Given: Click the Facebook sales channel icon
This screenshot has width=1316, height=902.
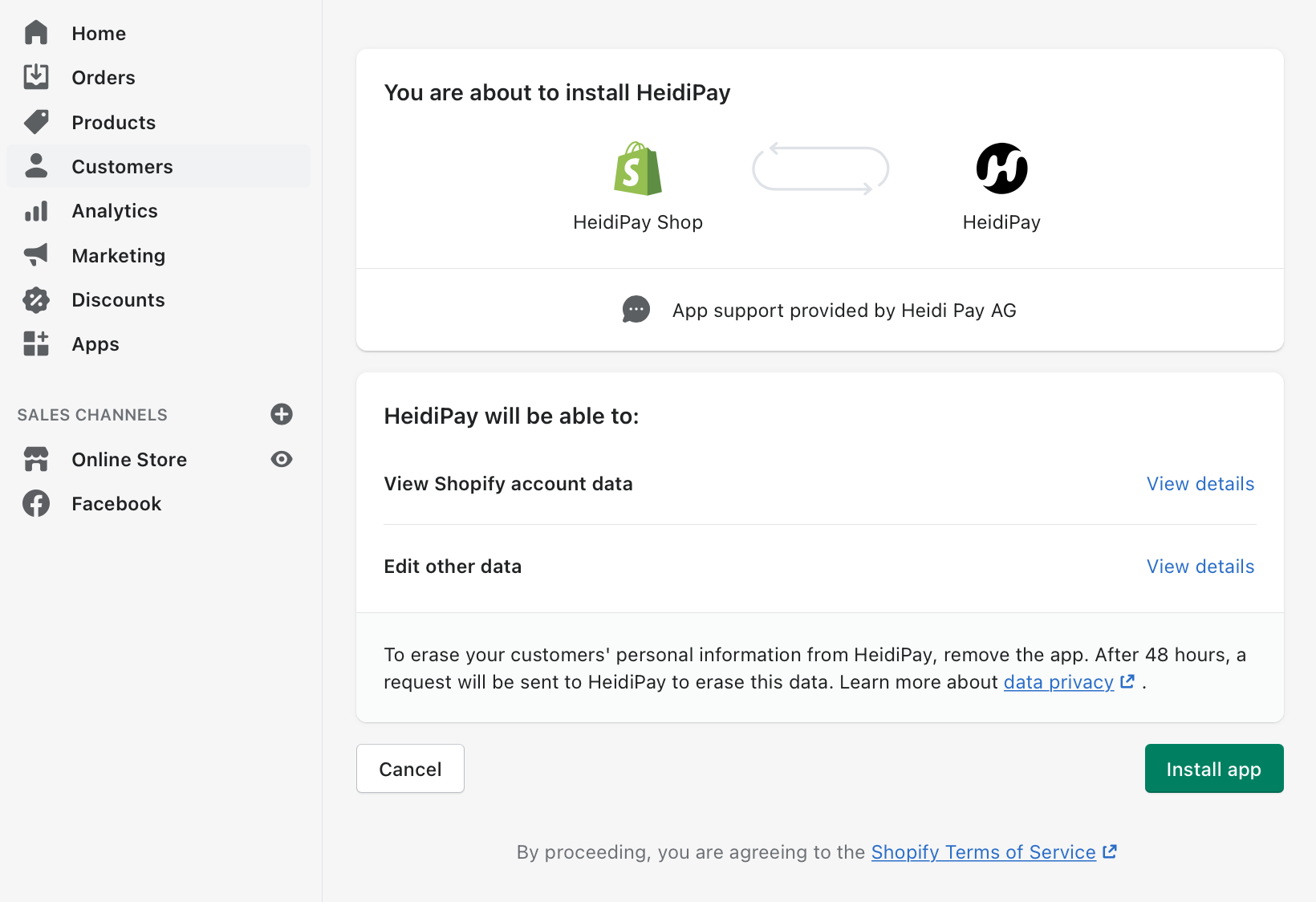Looking at the screenshot, I should pos(36,503).
